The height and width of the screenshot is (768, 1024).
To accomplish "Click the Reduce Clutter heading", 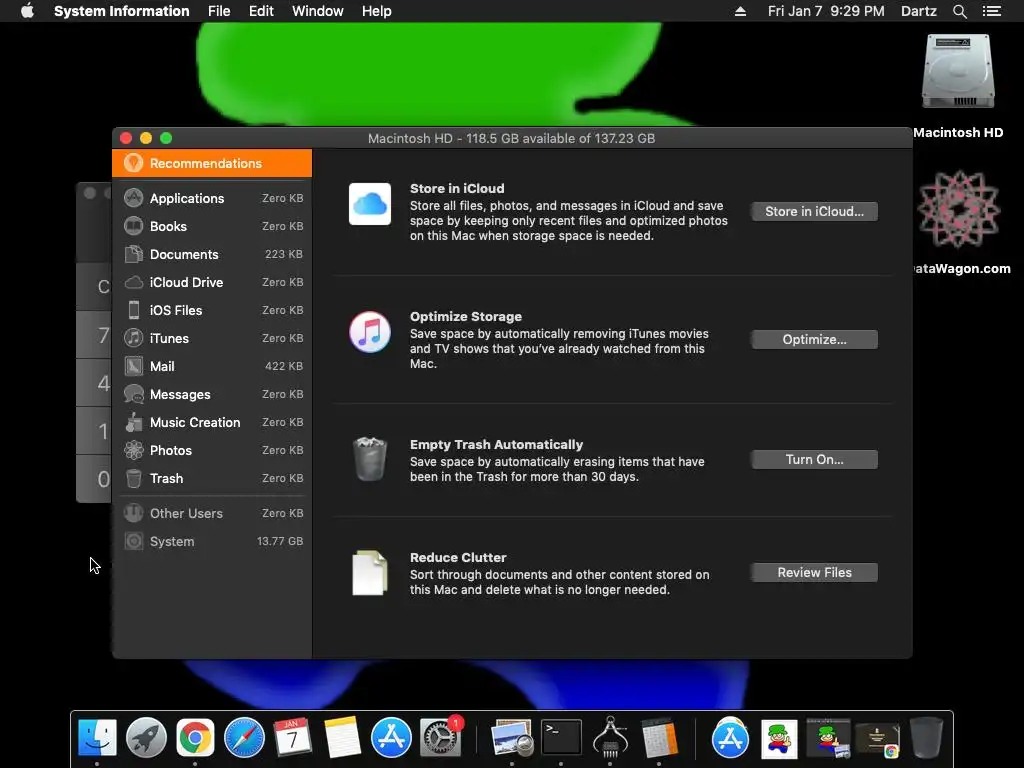I will tap(458, 558).
